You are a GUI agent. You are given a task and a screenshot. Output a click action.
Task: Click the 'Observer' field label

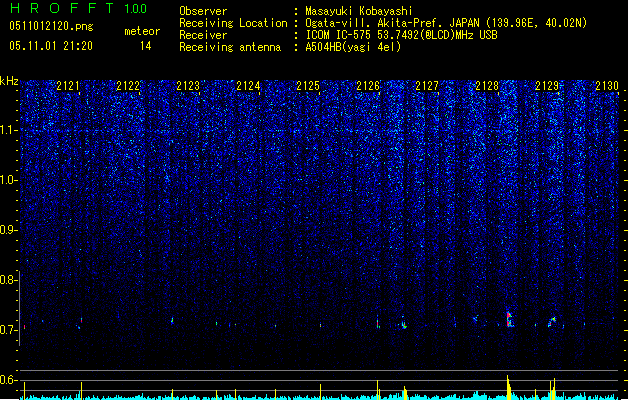coord(203,11)
